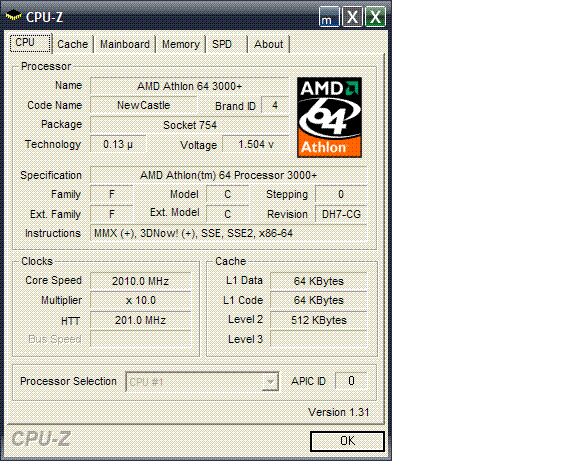Close window with green X button

click(375, 17)
